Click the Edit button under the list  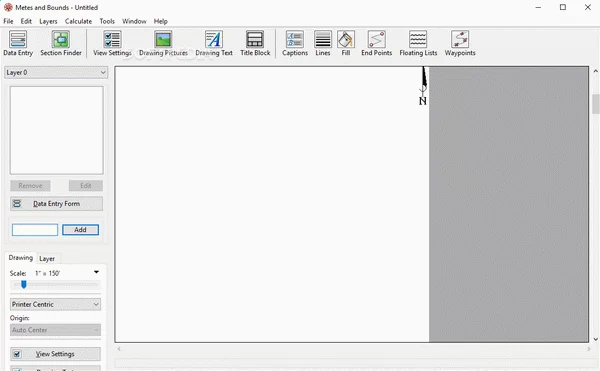pos(86,186)
